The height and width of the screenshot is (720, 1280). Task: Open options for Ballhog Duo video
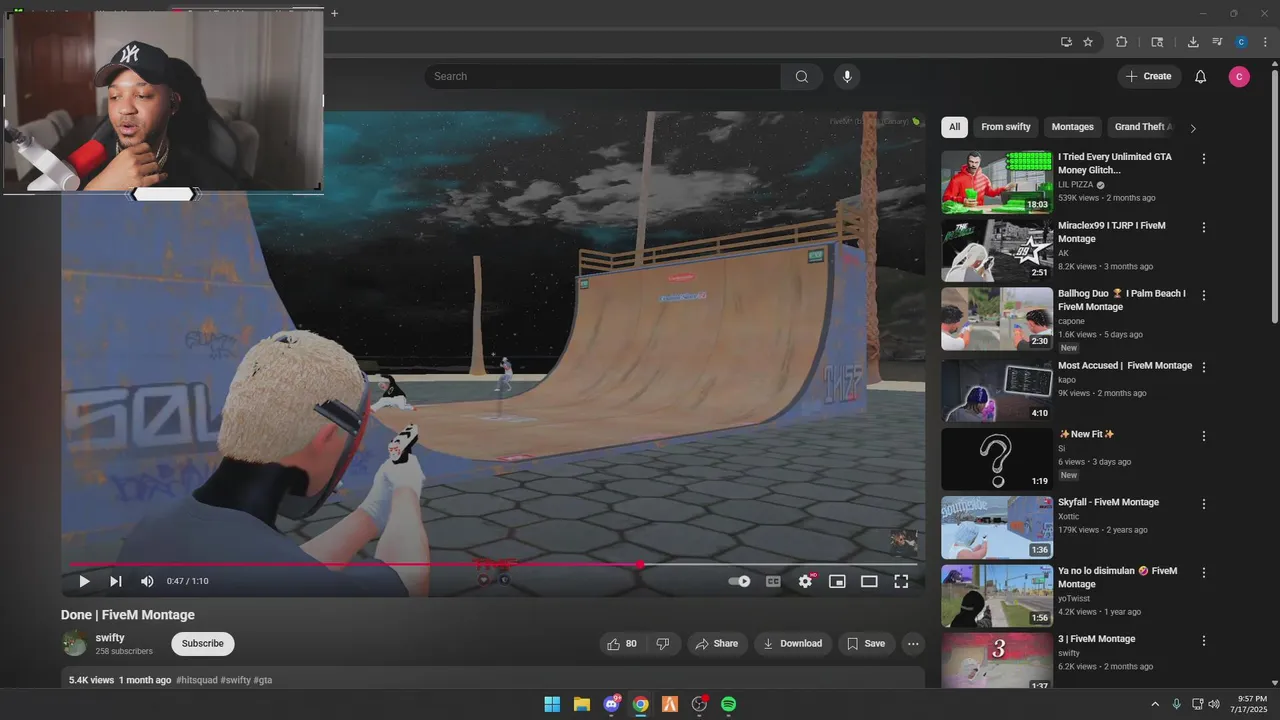pyautogui.click(x=1204, y=296)
